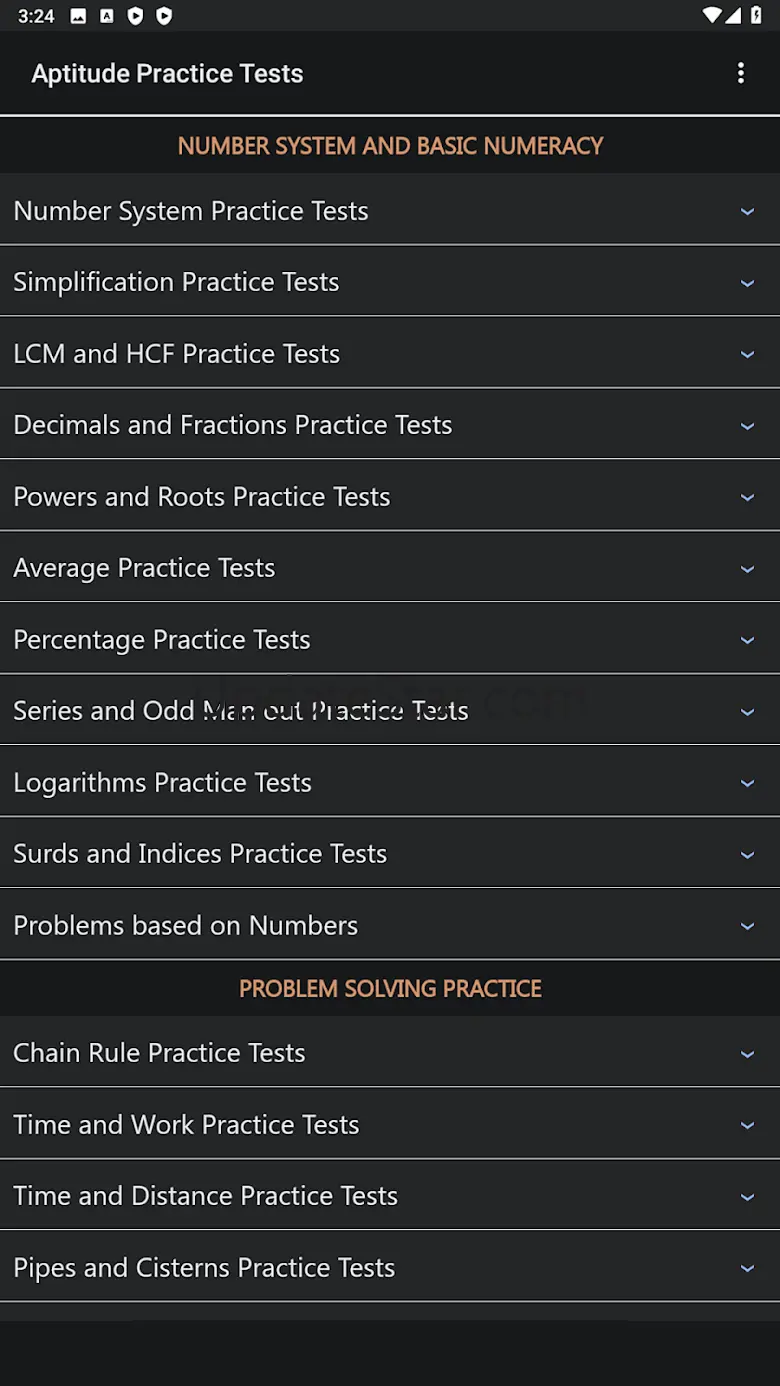
Task: Expand Pipes and Cisterns chevron
Action: (x=746, y=1268)
